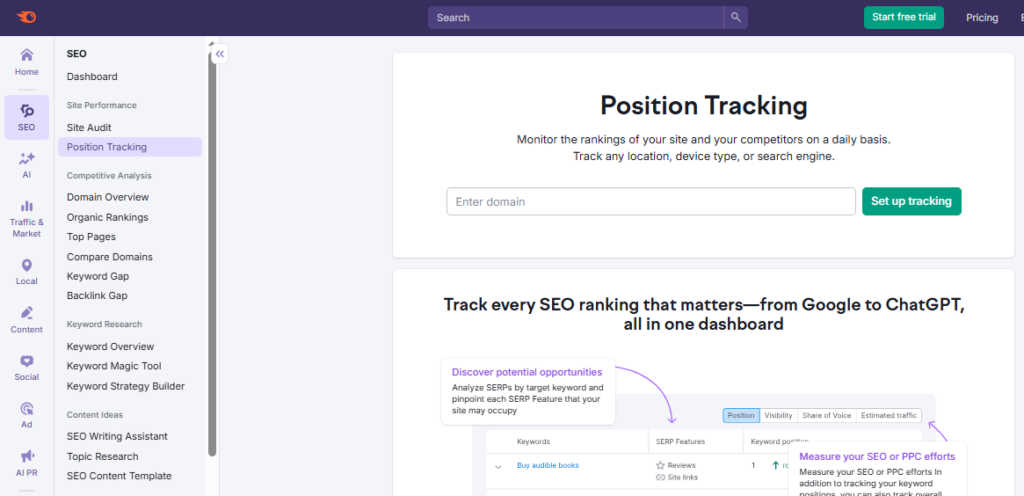1024x496 pixels.
Task: Click the Semrush logo icon
Action: coord(27,17)
